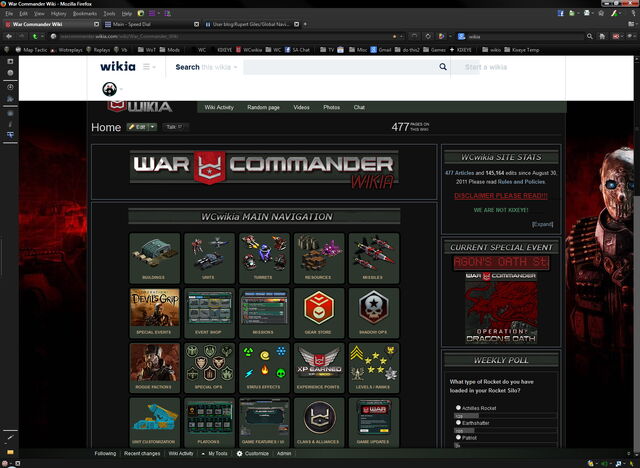Open the Shadow Ops skull tile
640x468 pixels.
373,313
